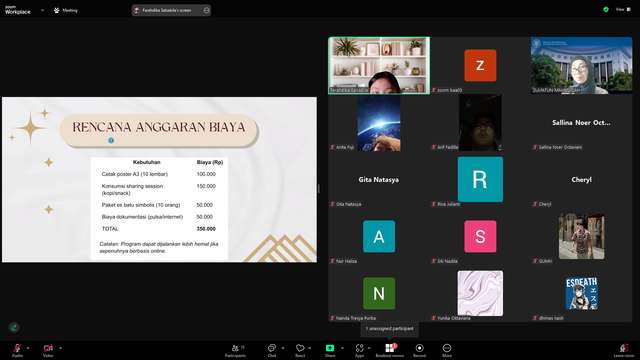This screenshot has width=640, height=360.
Task: Select the ZULFATUN MAHMUDAH video tile
Action: click(581, 65)
